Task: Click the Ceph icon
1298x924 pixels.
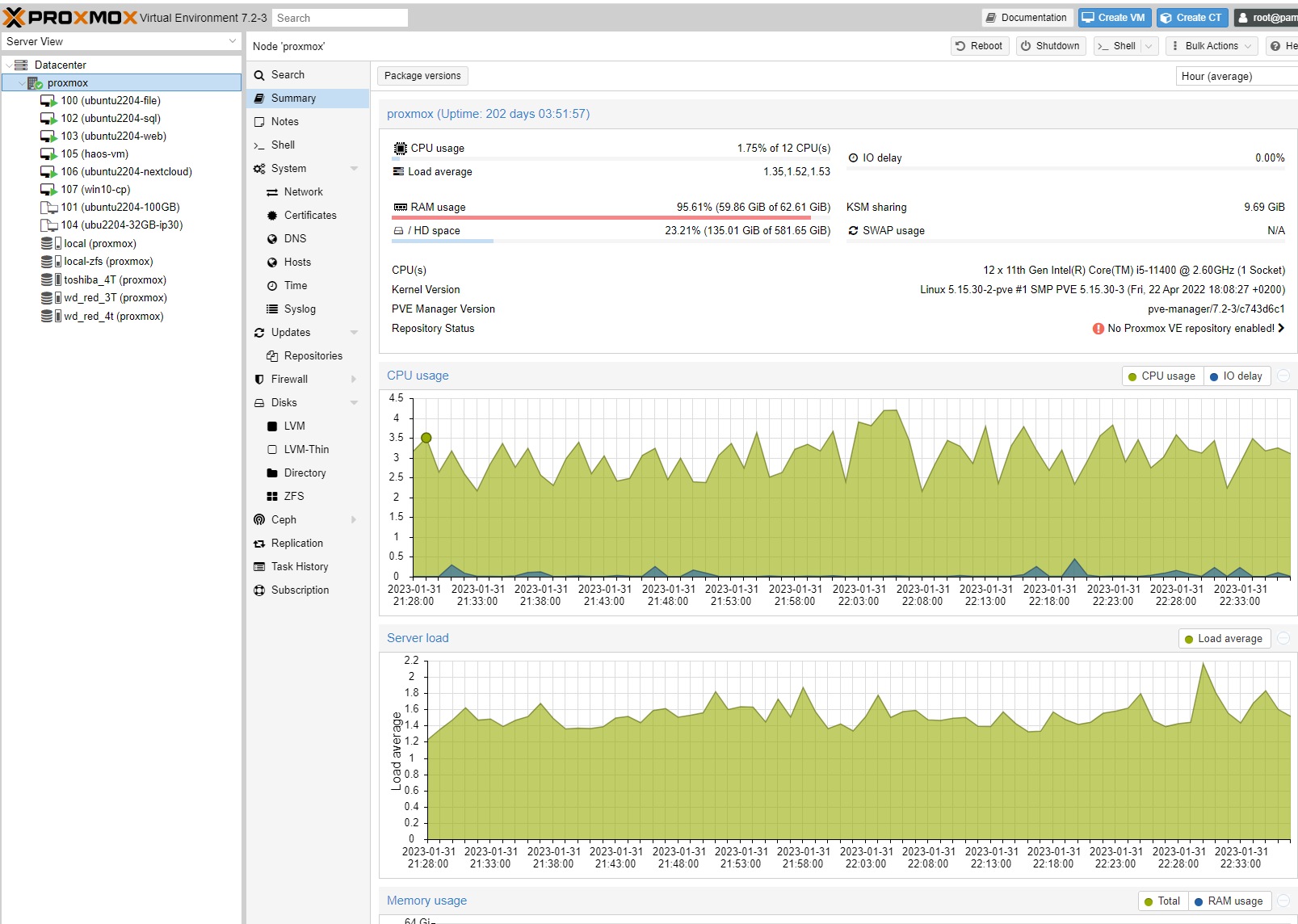Action: pos(259,520)
